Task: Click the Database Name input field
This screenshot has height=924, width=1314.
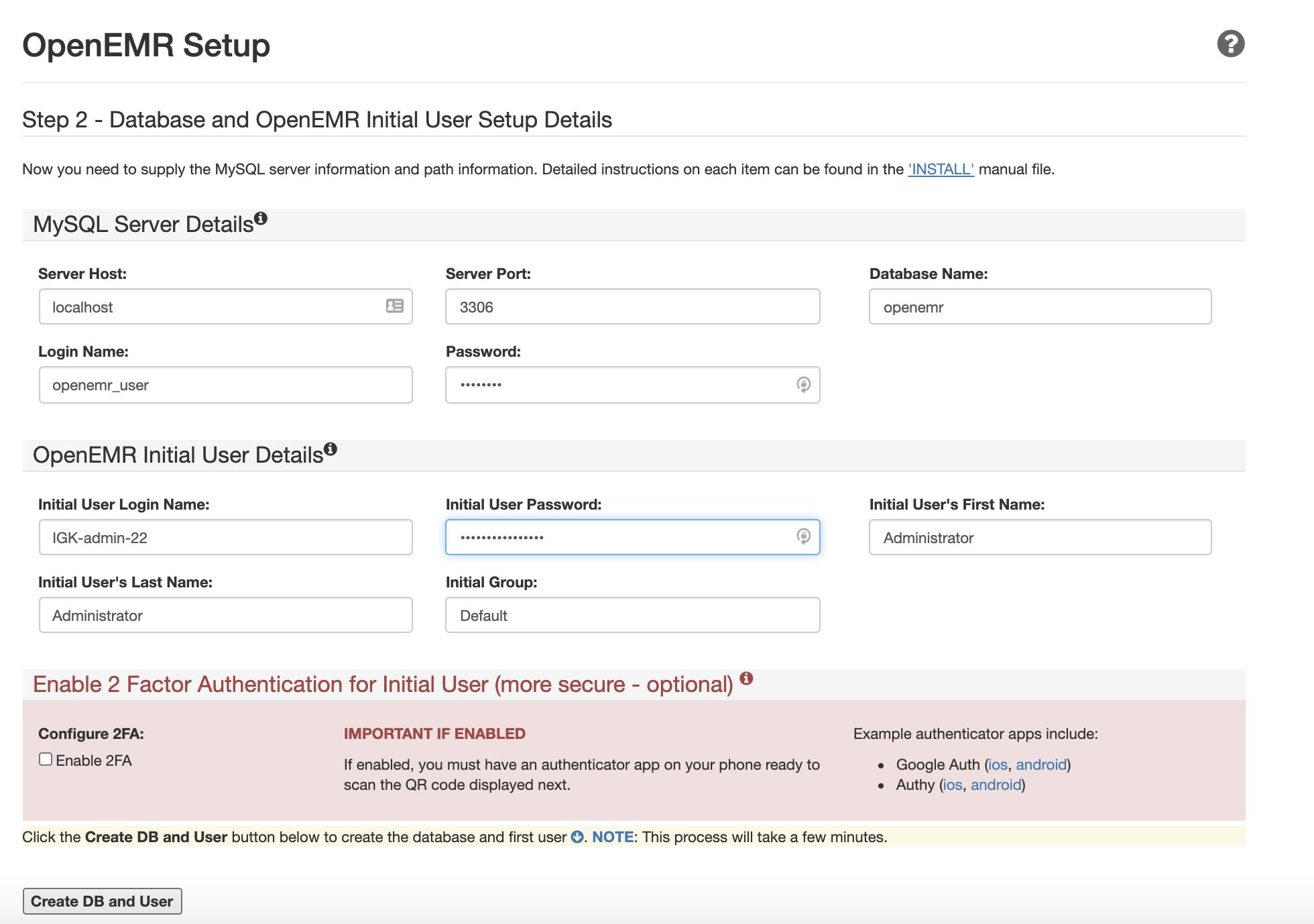Action: tap(1039, 307)
